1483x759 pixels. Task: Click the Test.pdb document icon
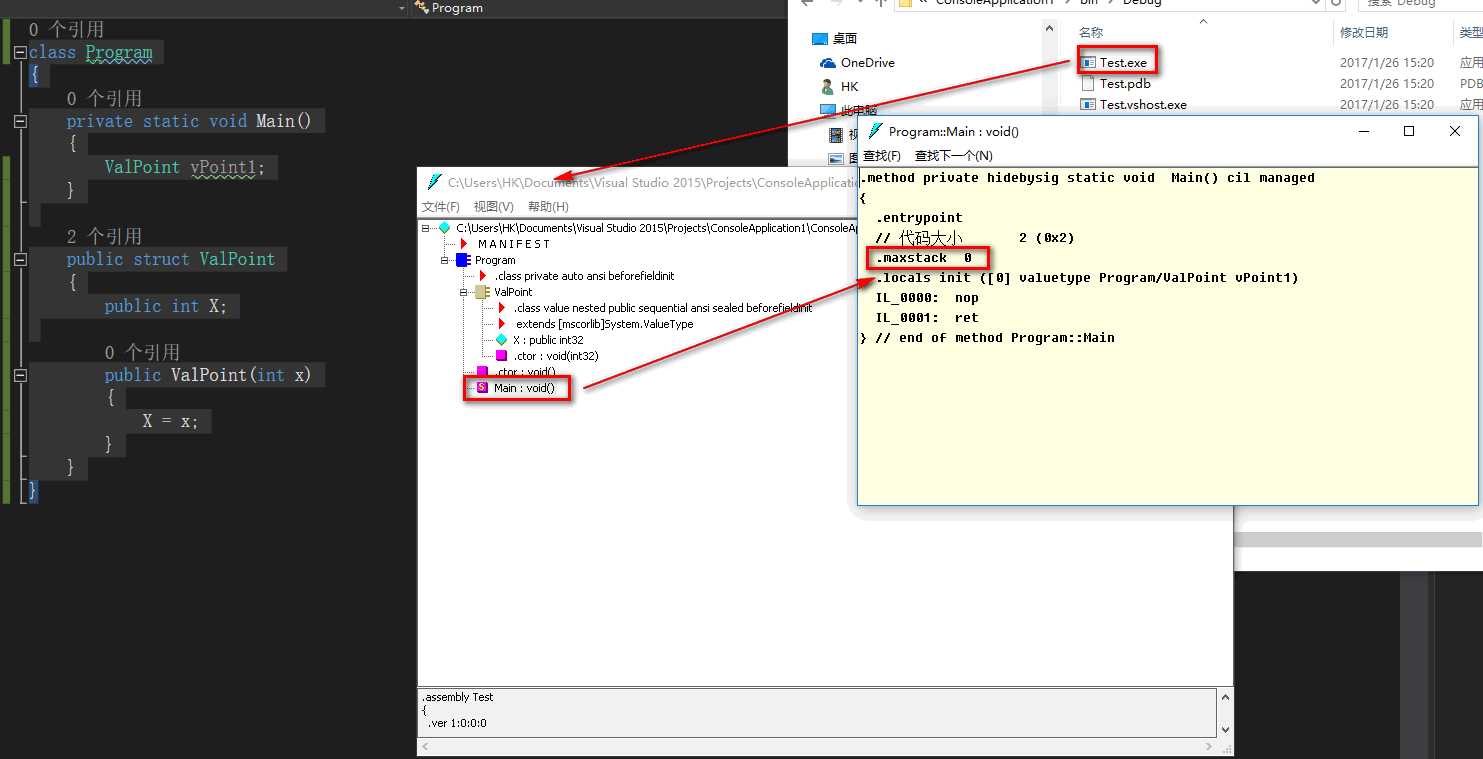(1088, 84)
